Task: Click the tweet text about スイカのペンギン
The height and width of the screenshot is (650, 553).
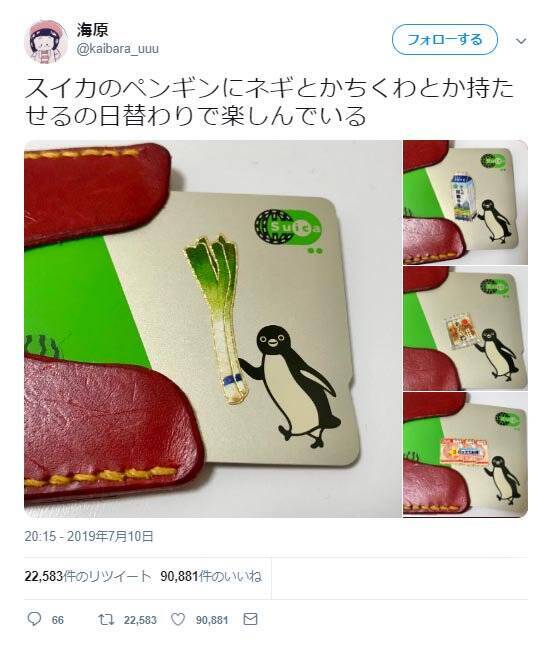Action: coord(269,102)
